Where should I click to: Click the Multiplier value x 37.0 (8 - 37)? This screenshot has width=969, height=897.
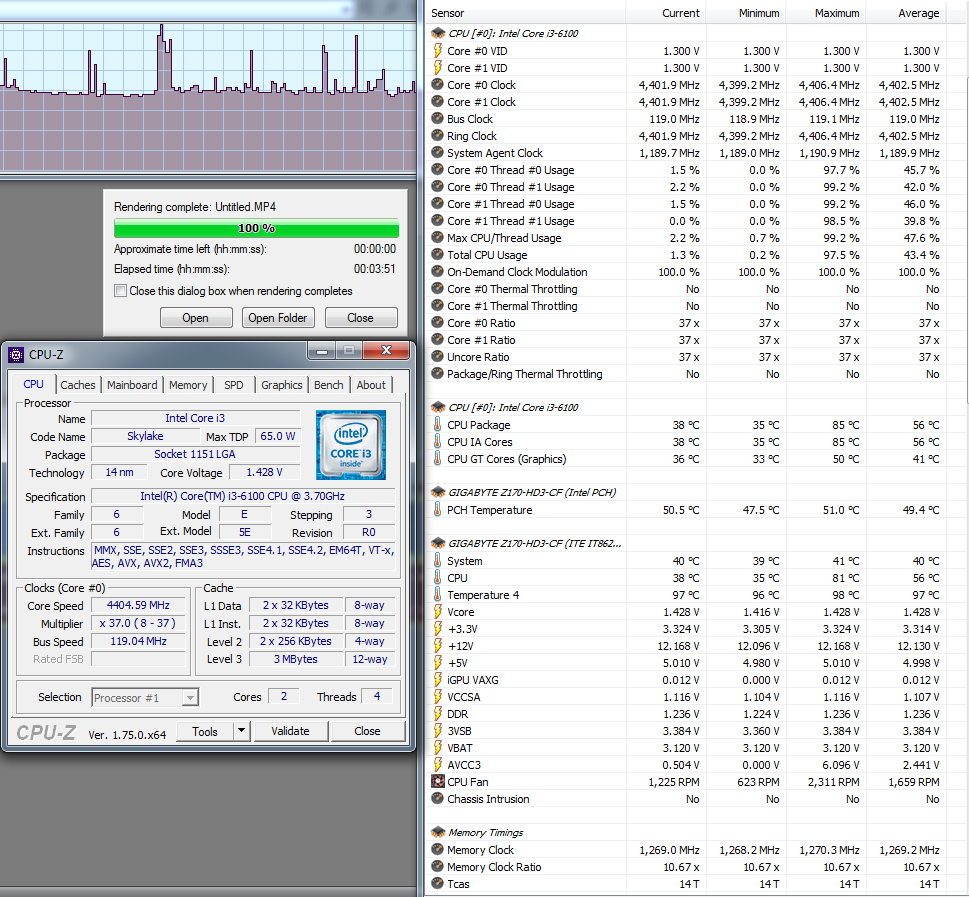pyautogui.click(x=138, y=623)
